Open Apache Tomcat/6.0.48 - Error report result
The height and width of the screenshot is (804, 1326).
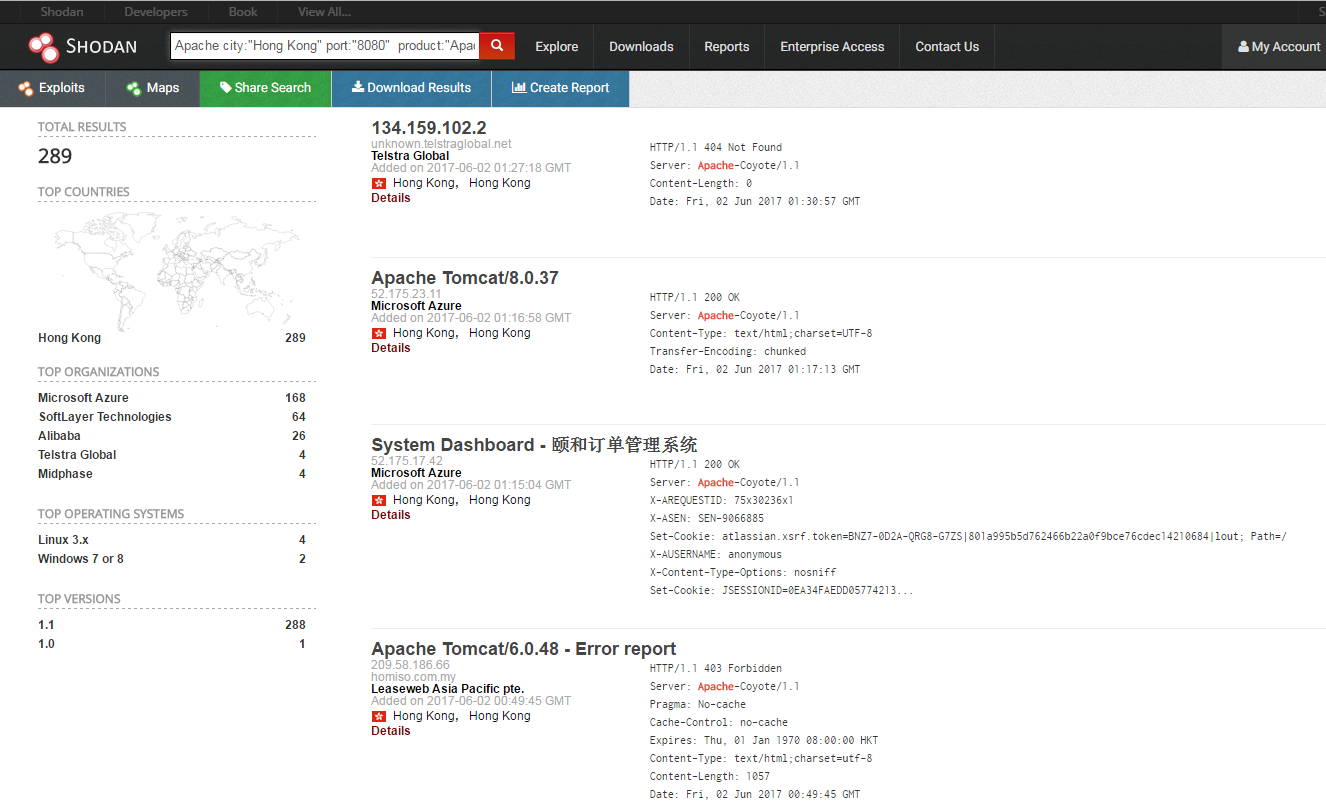524,649
